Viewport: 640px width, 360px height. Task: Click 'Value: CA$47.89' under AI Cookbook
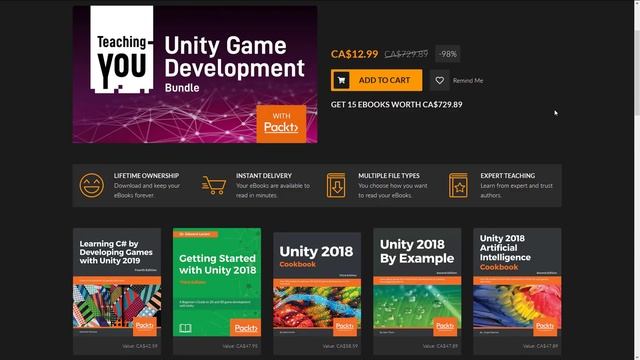coord(540,346)
